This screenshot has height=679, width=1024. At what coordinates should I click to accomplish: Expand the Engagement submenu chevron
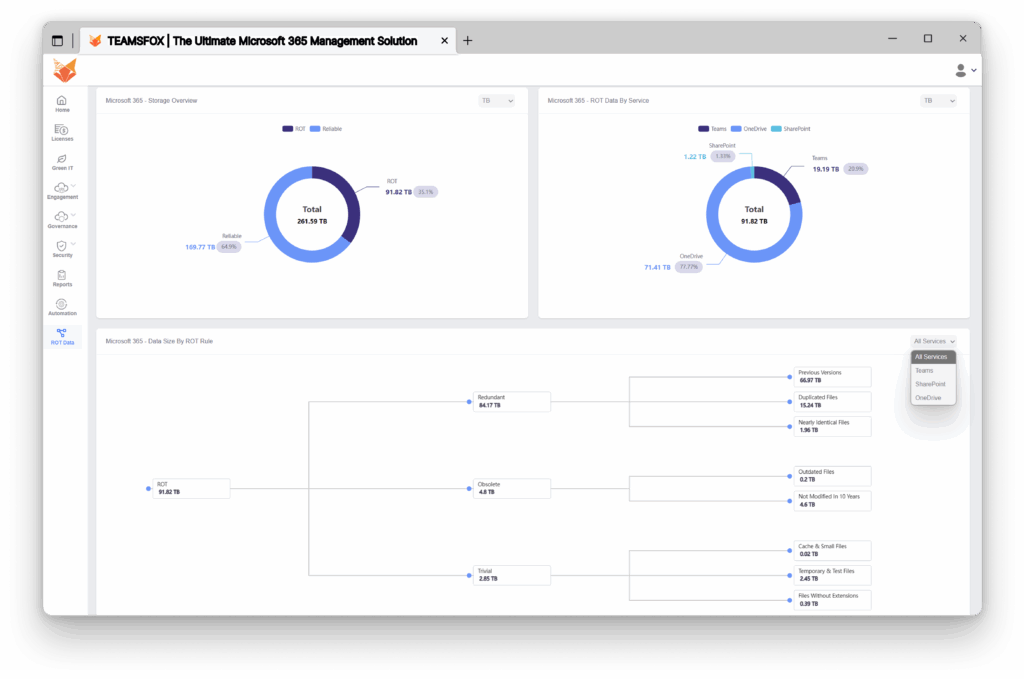(x=73, y=186)
